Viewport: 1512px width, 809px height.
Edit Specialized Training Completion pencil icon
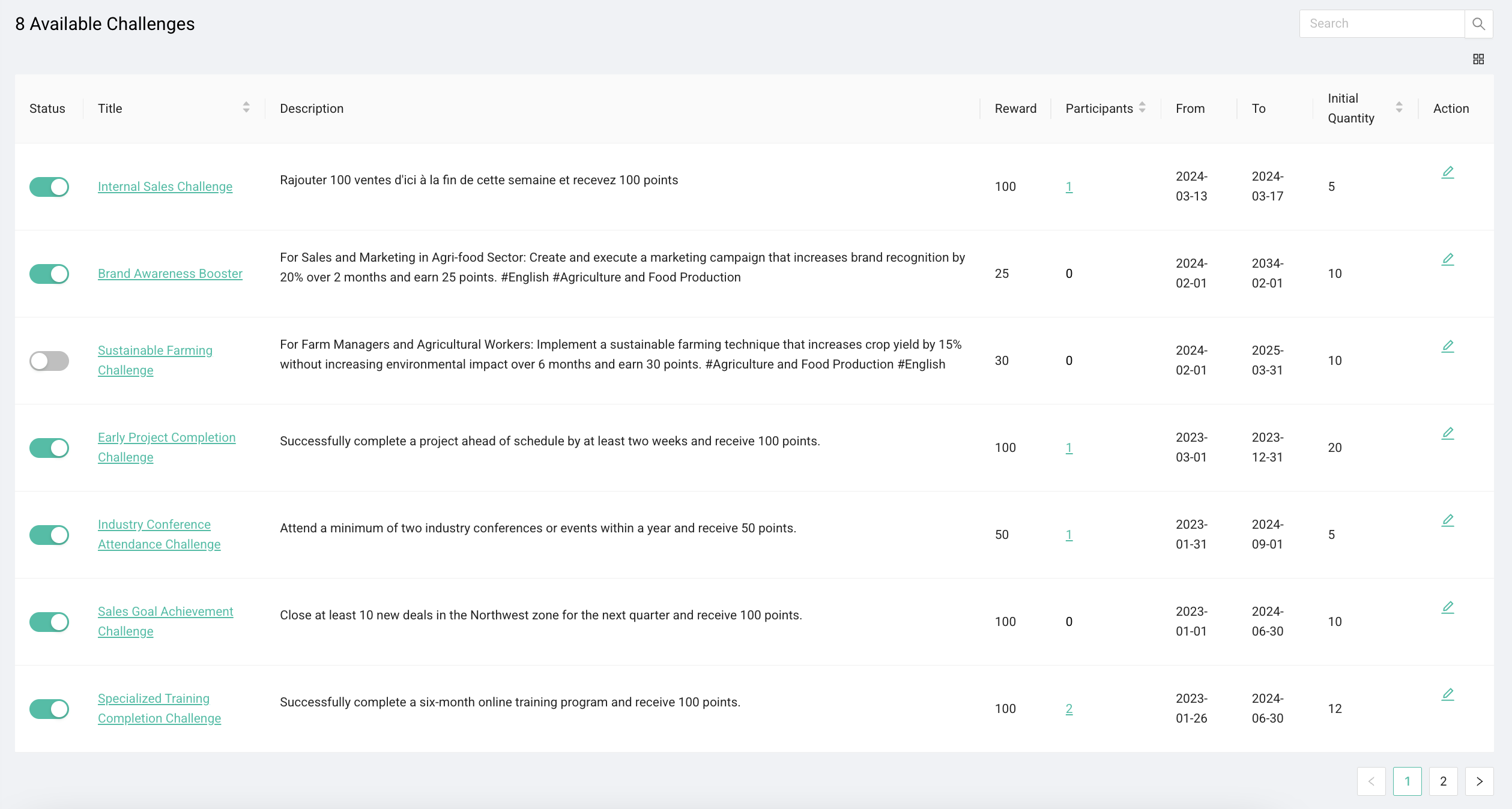[1448, 695]
